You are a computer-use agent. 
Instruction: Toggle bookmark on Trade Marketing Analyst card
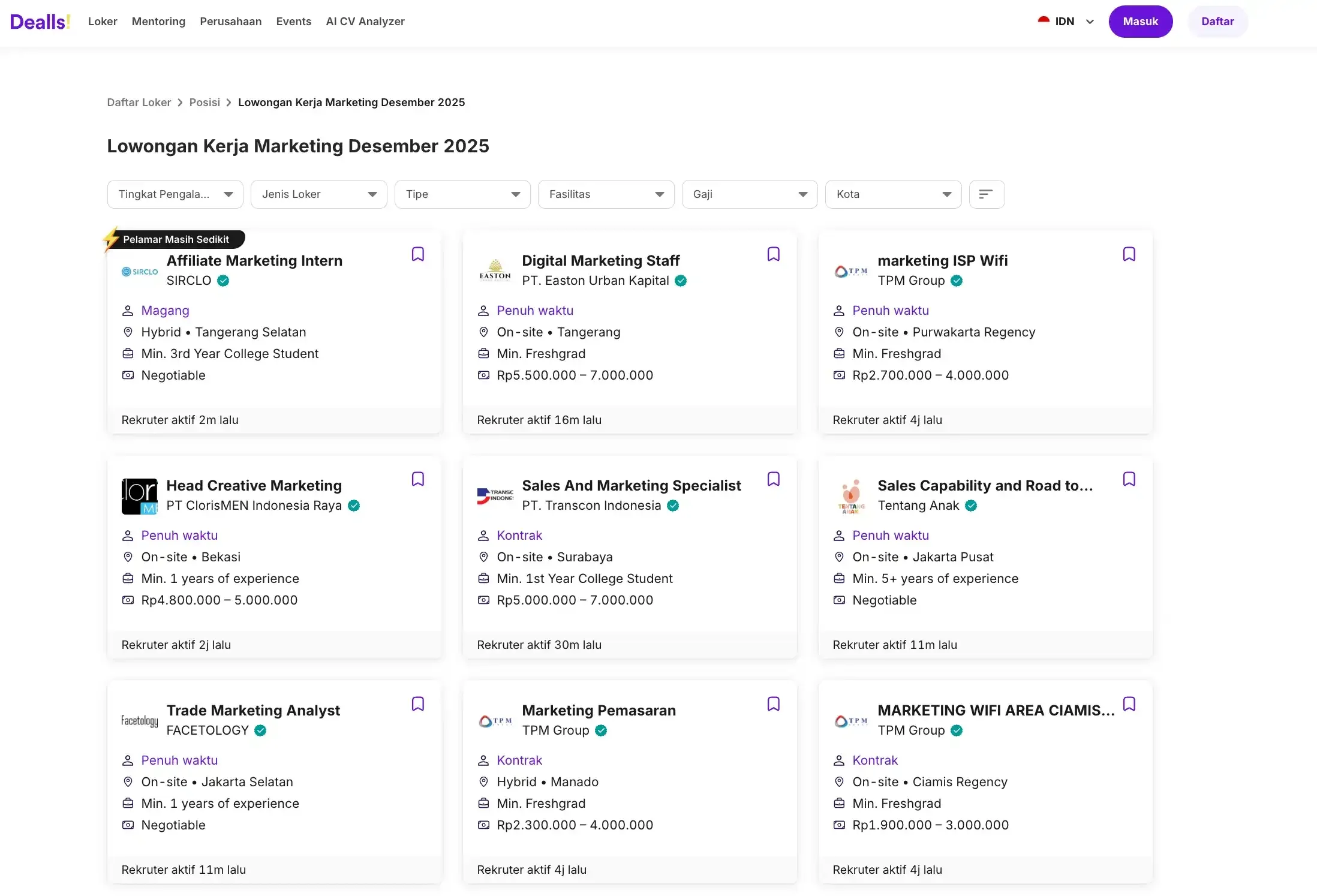[417, 704]
